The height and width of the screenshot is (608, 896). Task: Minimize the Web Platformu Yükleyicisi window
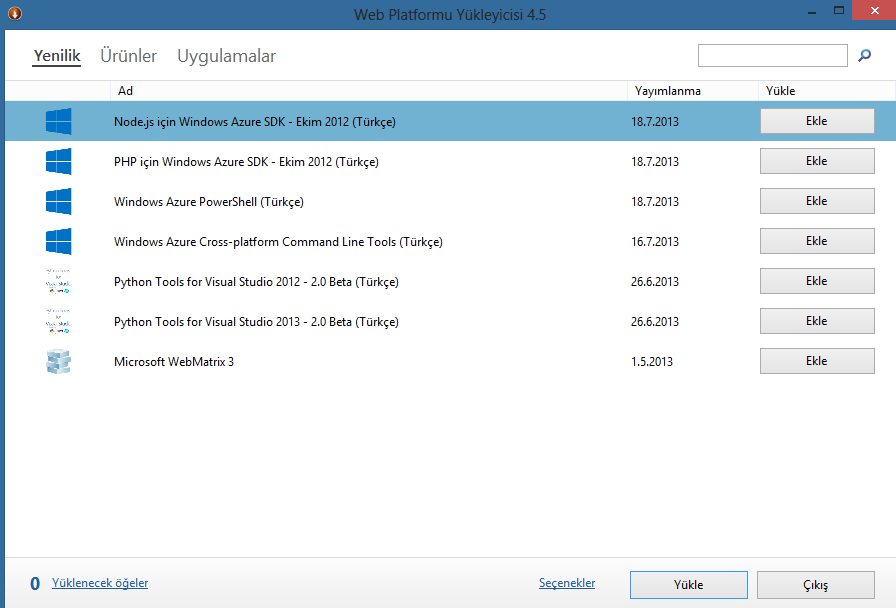pos(811,11)
